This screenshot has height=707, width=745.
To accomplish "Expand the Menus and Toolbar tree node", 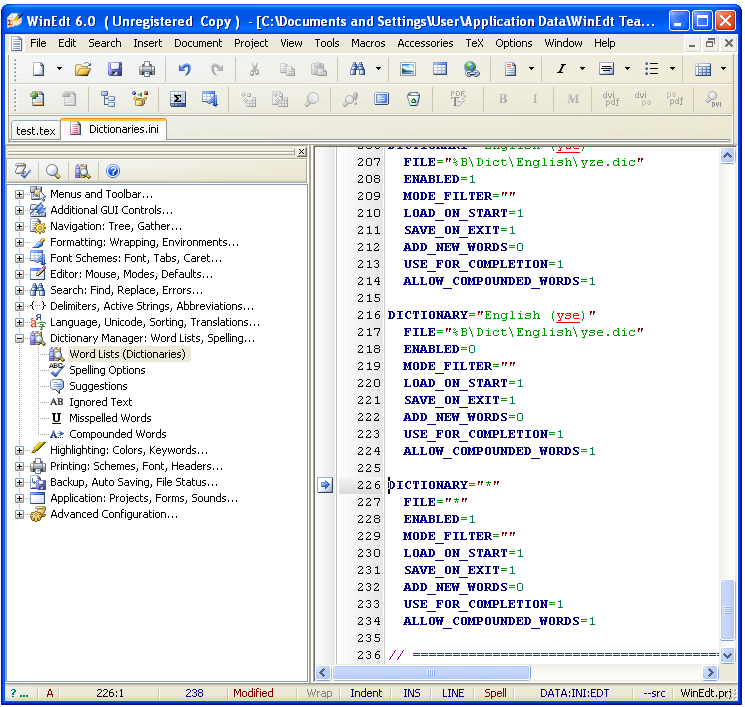I will pyautogui.click(x=19, y=194).
